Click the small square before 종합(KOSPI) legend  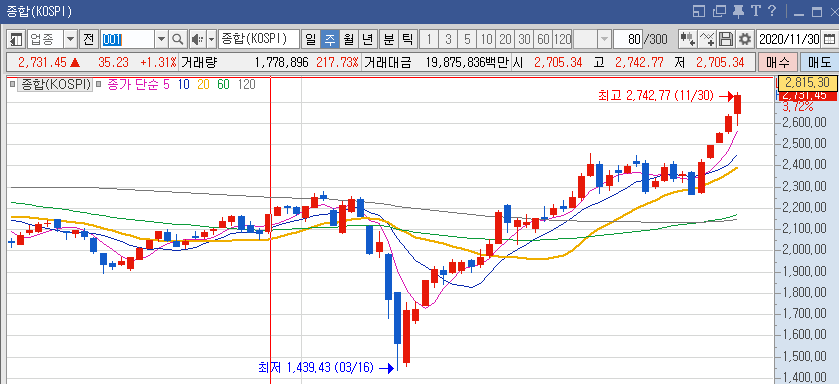click(12, 84)
